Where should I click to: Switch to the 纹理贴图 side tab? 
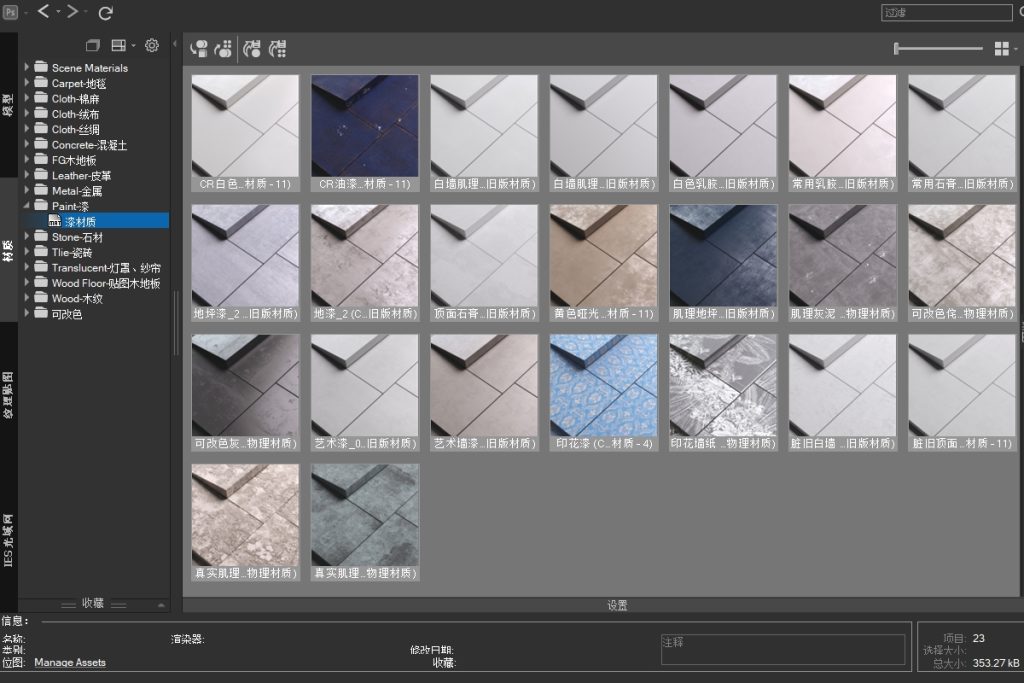pyautogui.click(x=8, y=395)
